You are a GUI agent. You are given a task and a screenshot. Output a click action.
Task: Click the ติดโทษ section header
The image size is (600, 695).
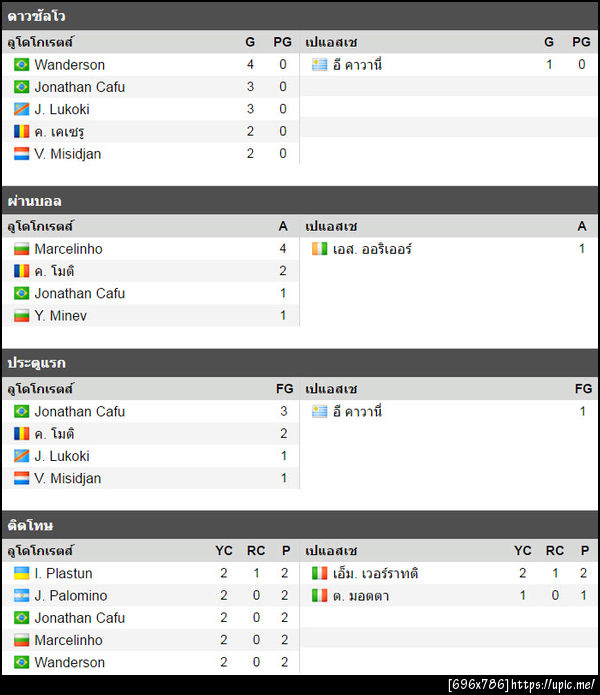tap(30, 525)
